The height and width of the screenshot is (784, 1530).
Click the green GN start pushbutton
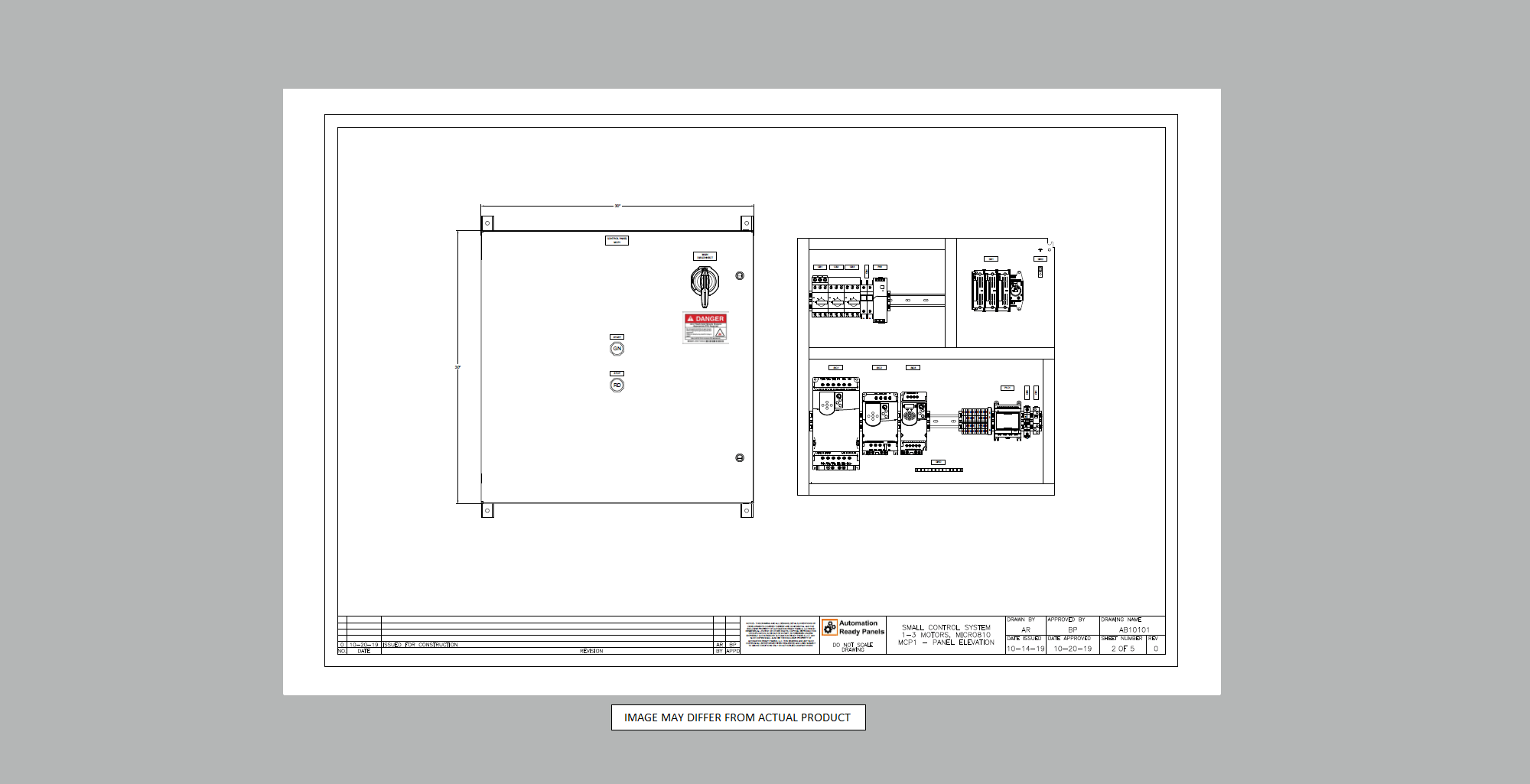point(617,349)
